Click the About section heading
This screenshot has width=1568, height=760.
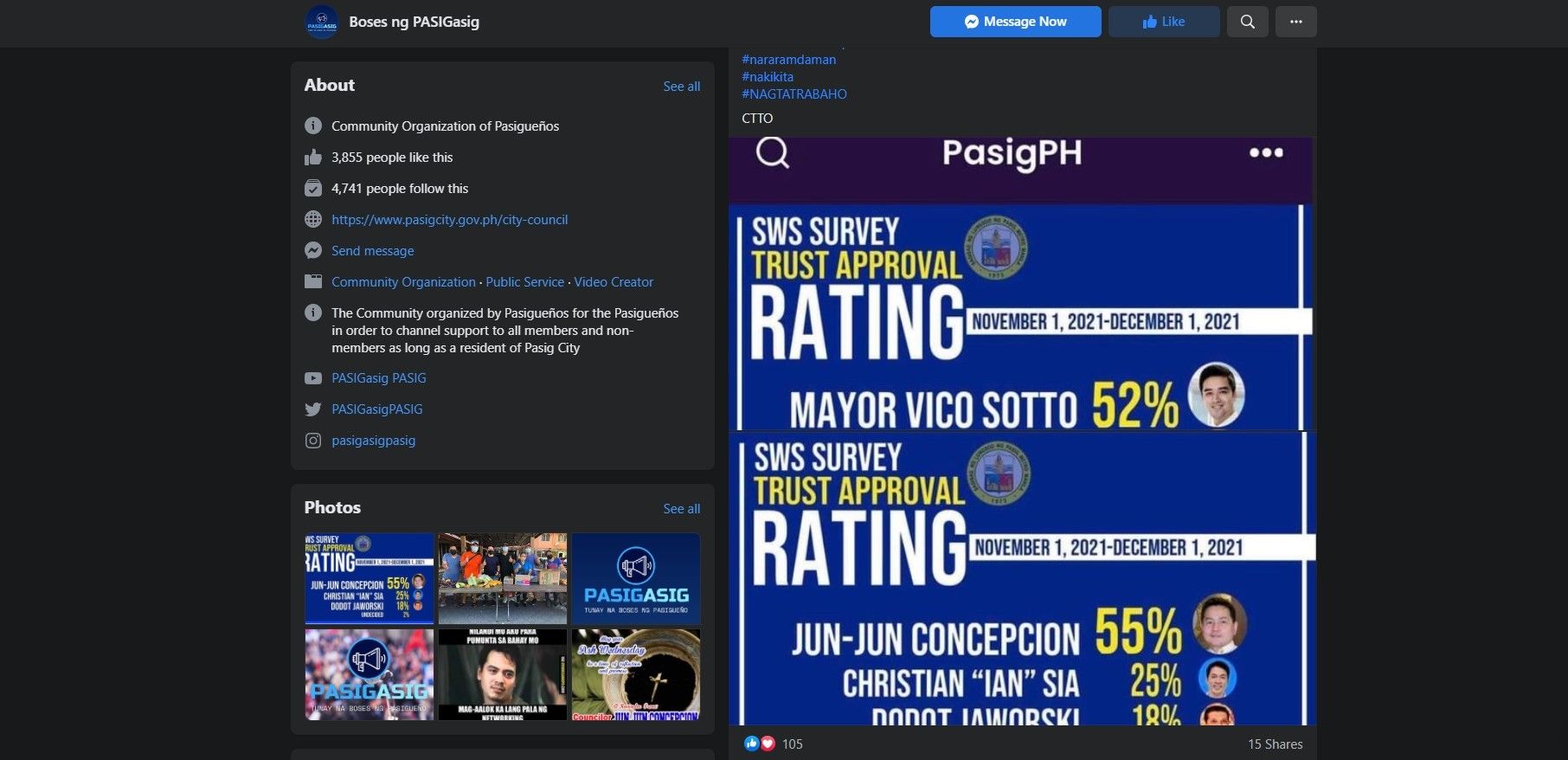tap(329, 85)
